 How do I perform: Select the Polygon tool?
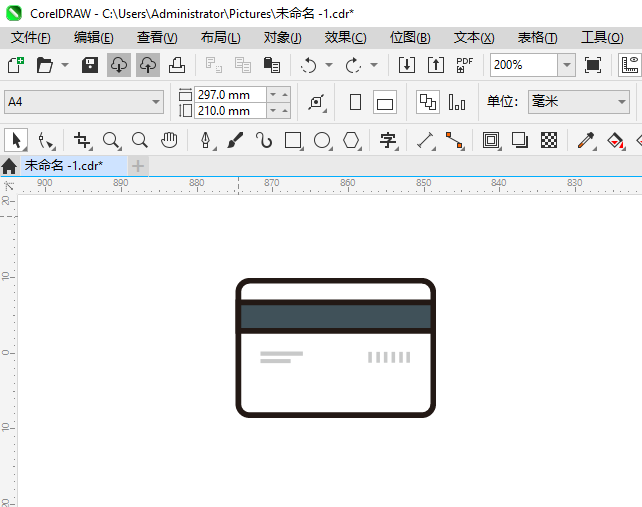352,140
